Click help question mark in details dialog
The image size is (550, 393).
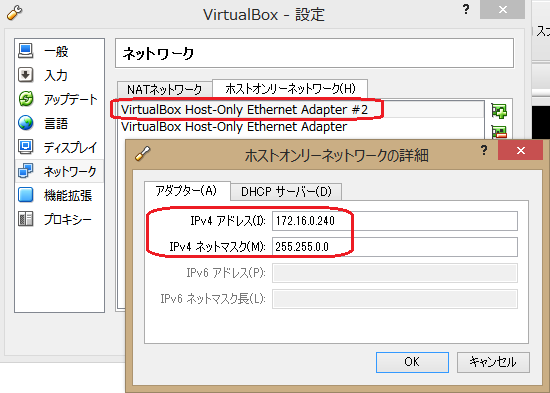click(x=484, y=151)
